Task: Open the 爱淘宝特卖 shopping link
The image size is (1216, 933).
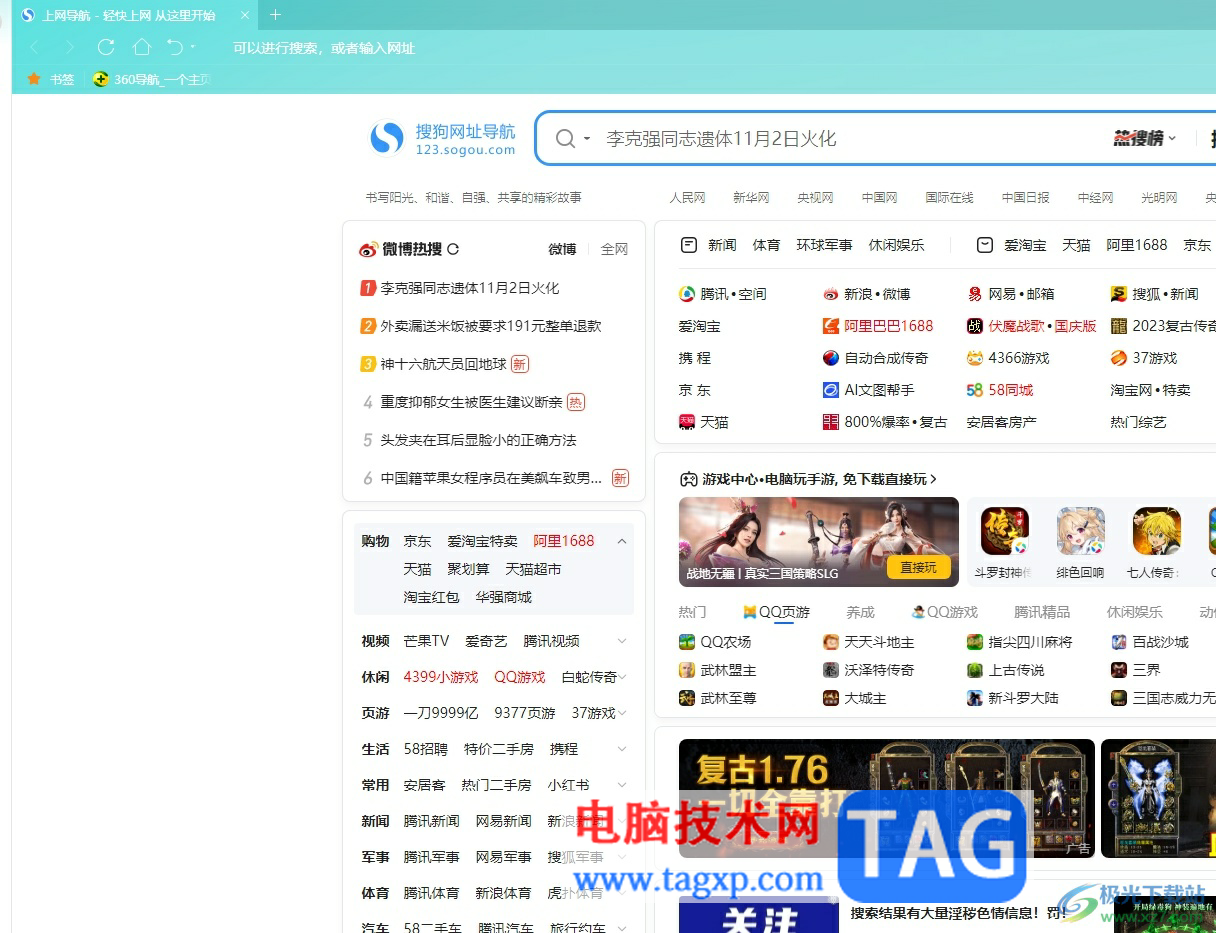Action: click(482, 541)
